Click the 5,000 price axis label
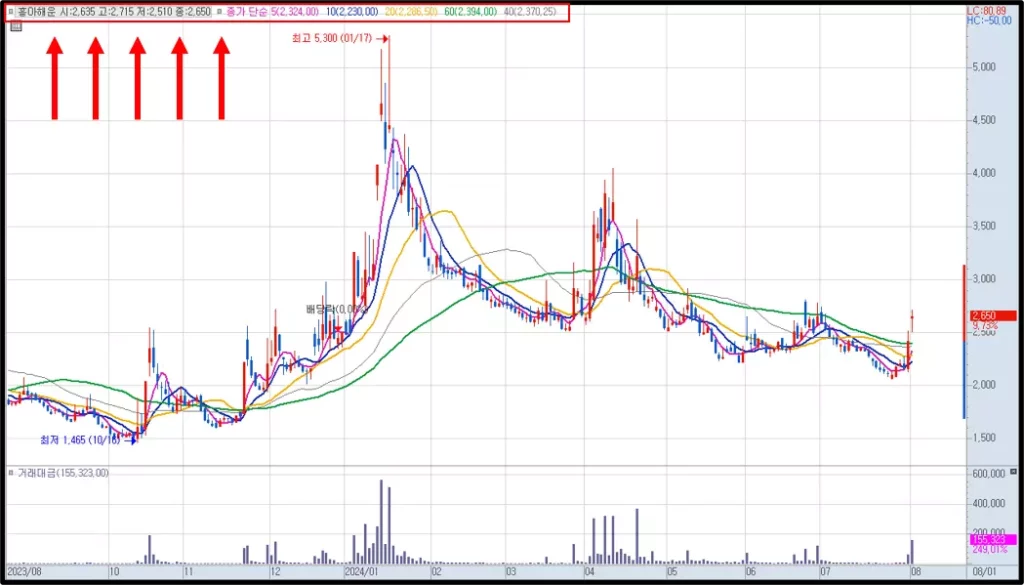The height and width of the screenshot is (585, 1024). coord(984,67)
